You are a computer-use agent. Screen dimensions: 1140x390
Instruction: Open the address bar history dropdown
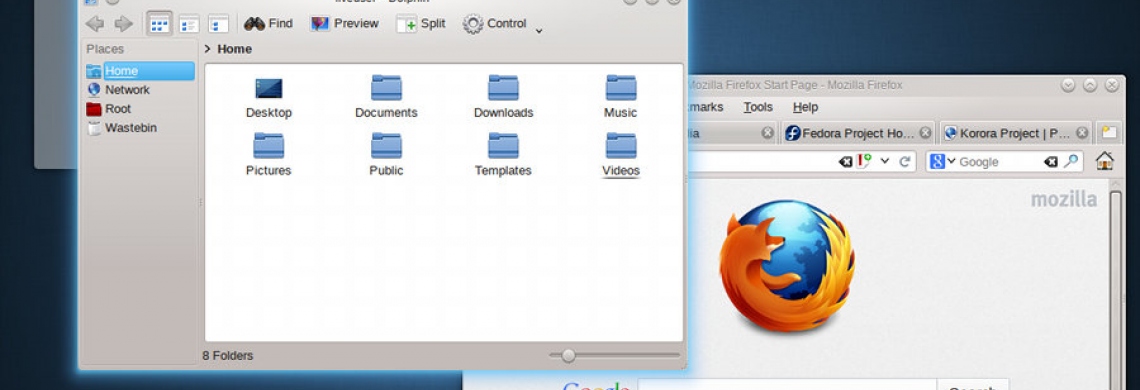pyautogui.click(x=885, y=162)
